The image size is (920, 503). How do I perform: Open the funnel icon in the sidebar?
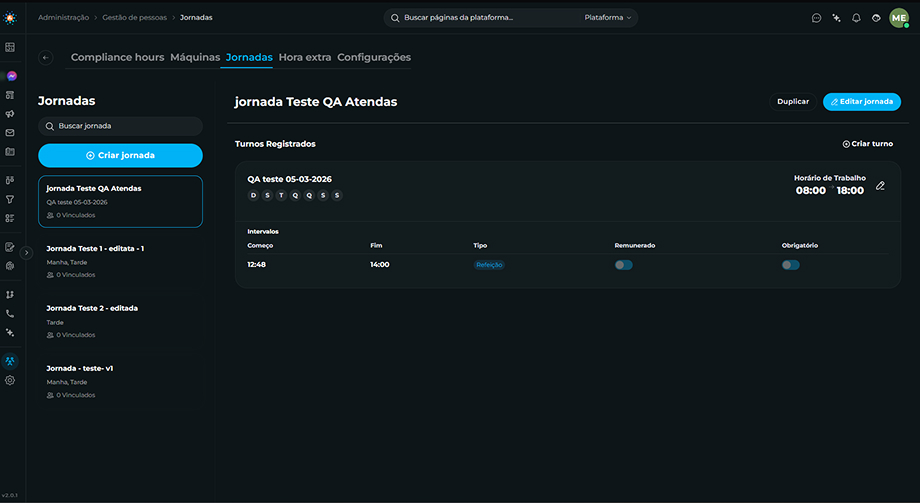click(x=10, y=200)
